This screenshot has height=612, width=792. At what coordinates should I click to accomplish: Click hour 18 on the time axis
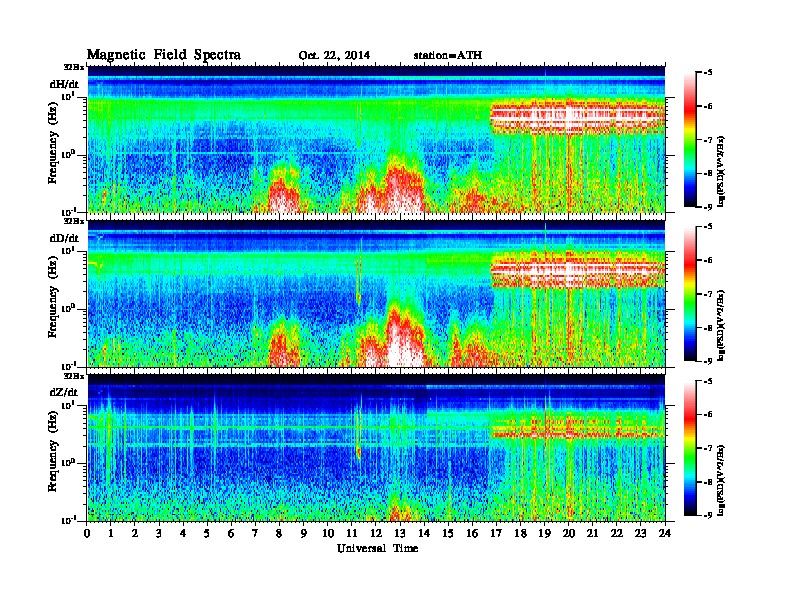521,533
